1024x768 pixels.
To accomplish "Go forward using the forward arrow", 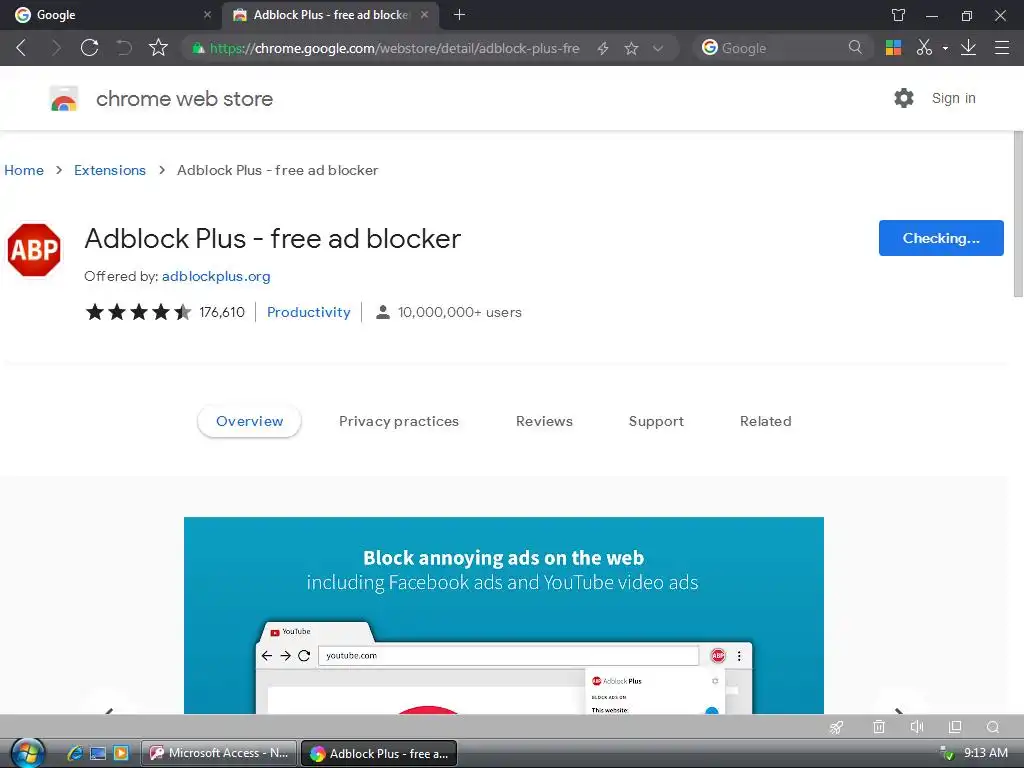I will point(56,48).
